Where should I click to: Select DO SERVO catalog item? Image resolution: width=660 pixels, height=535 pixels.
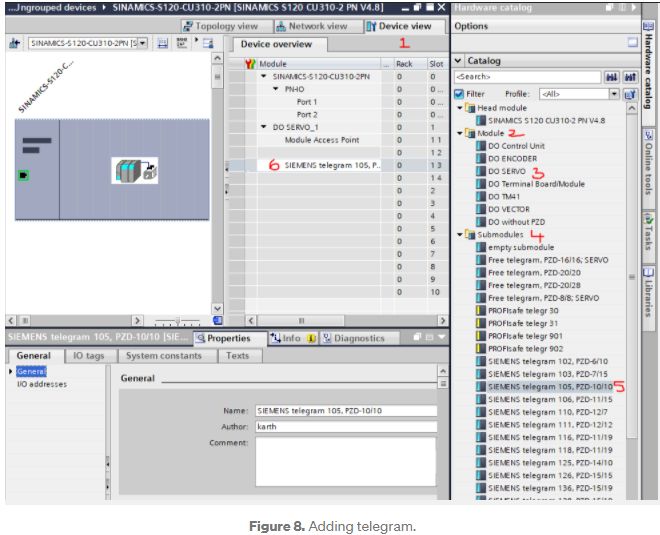click(507, 171)
